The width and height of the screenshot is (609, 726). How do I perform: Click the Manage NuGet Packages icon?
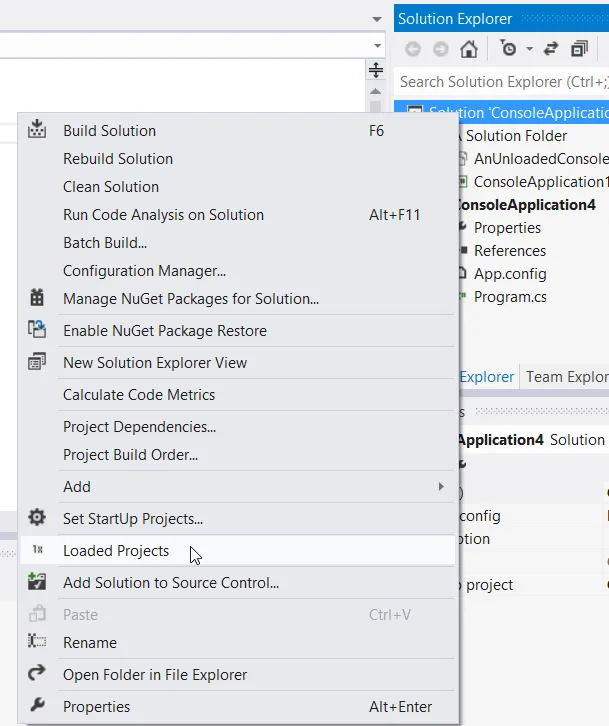point(37,297)
